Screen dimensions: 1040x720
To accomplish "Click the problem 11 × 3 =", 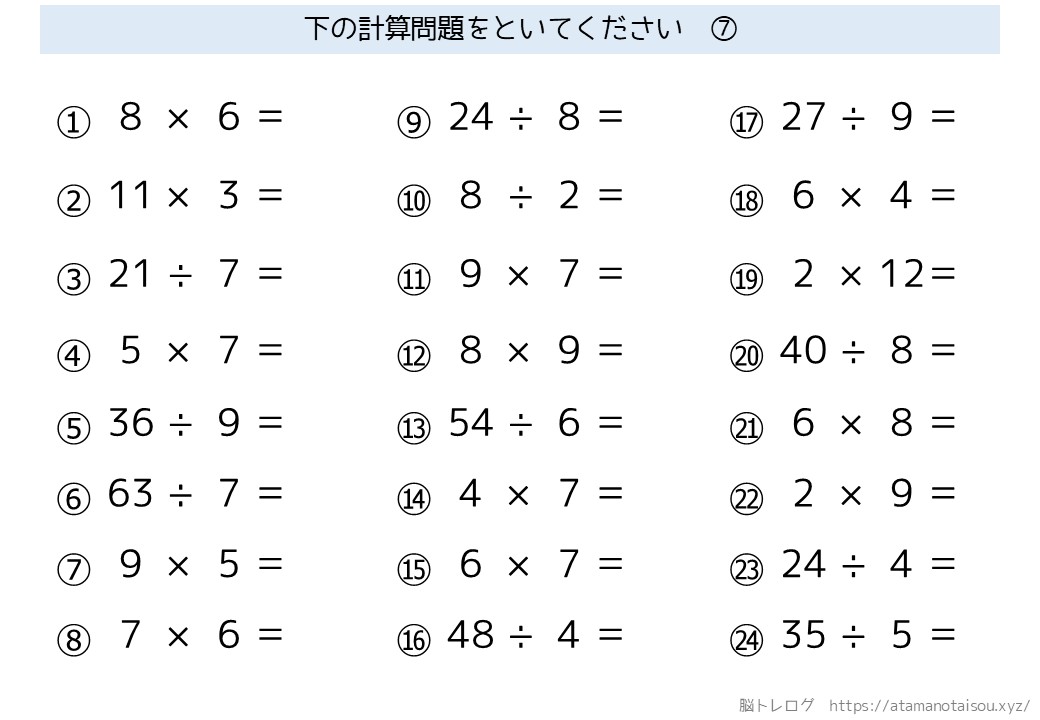I will (196, 196).
